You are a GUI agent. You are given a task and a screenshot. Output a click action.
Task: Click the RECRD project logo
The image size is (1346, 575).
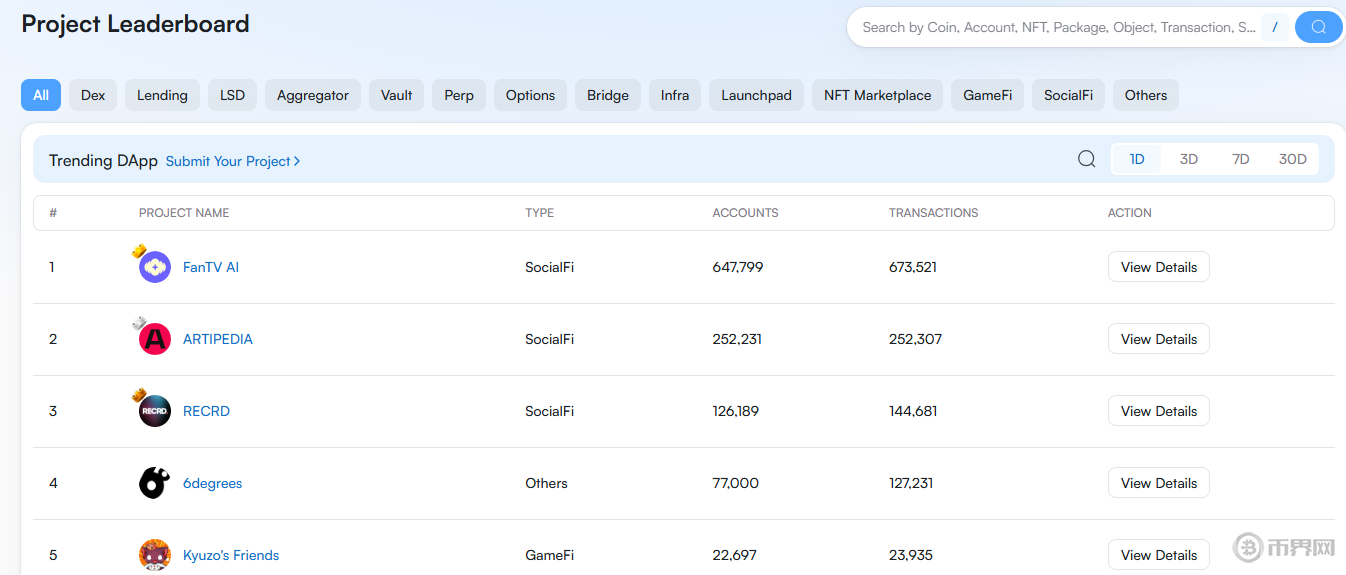click(155, 411)
